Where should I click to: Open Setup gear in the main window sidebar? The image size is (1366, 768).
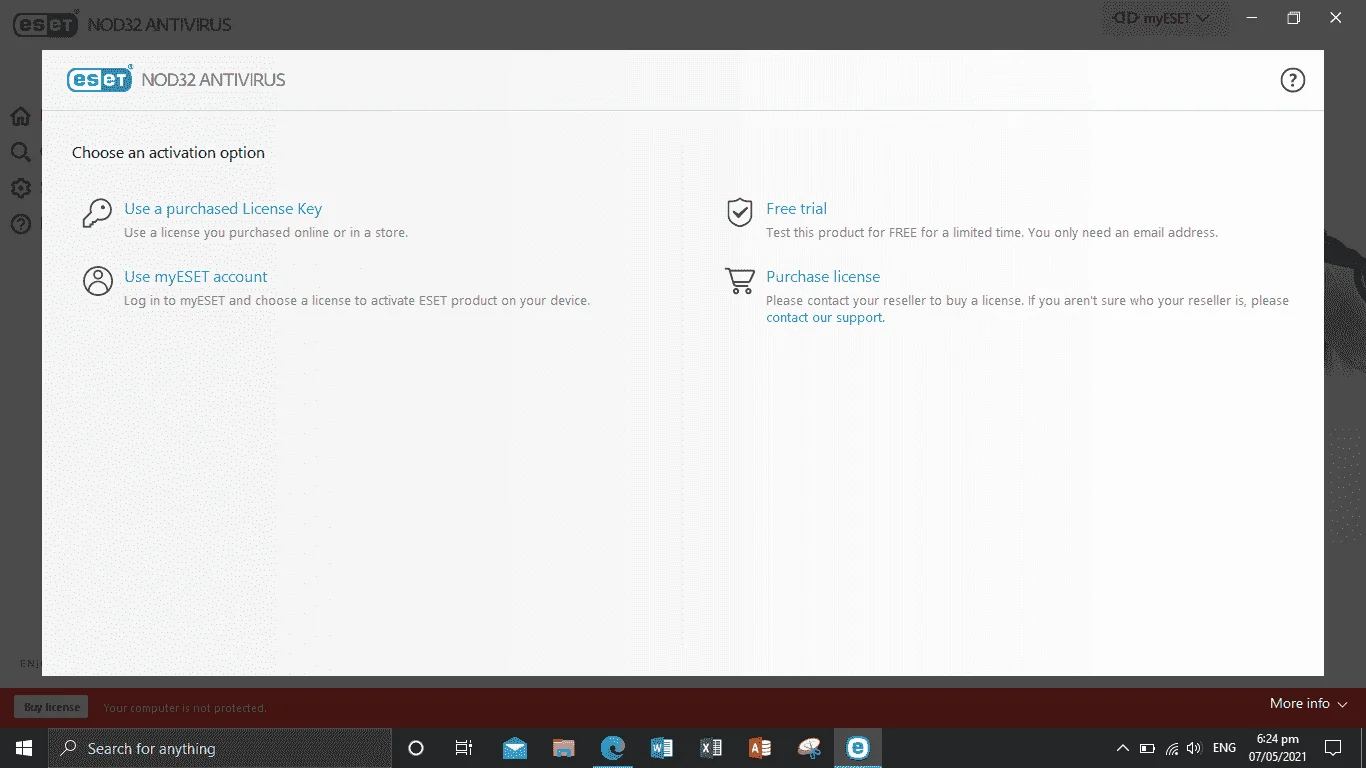20,188
